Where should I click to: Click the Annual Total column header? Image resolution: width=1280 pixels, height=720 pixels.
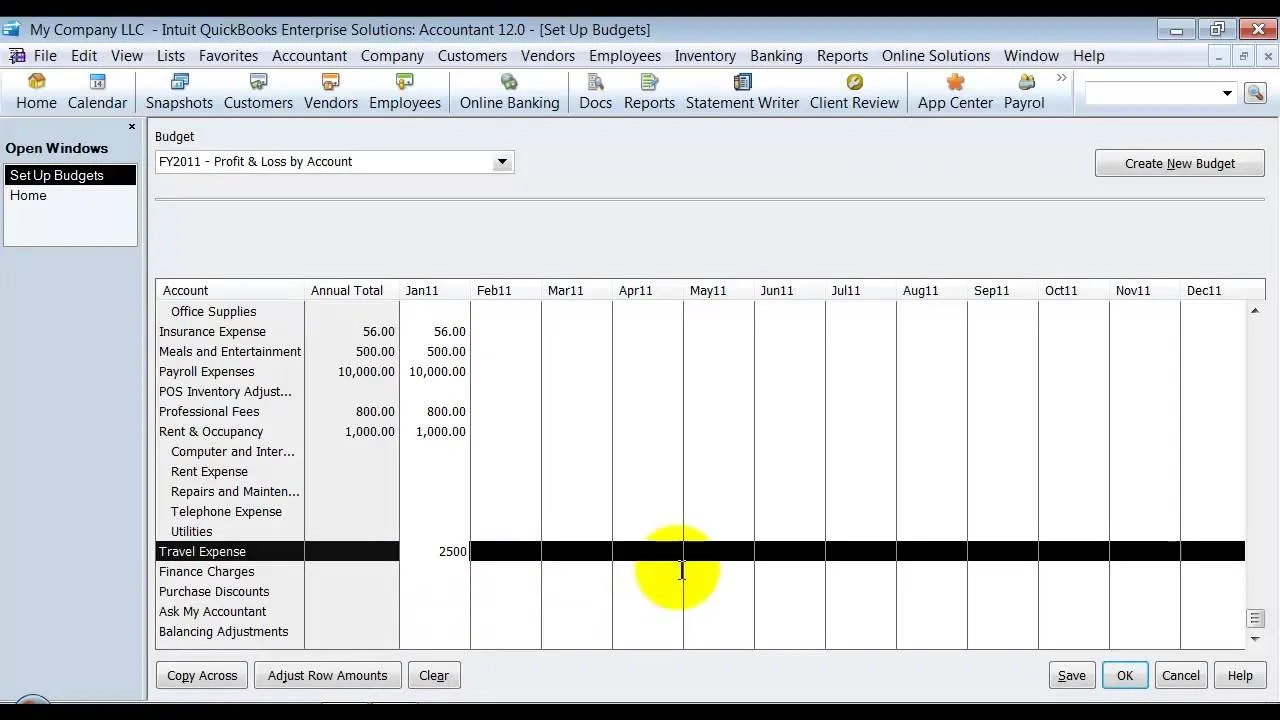[x=347, y=290]
